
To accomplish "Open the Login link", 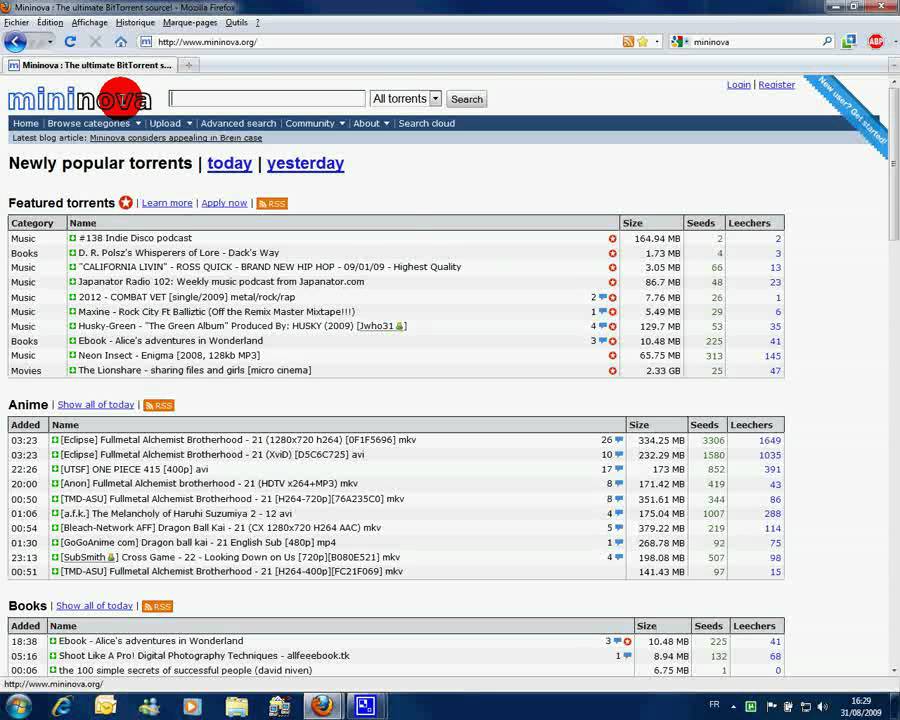I will [x=739, y=84].
